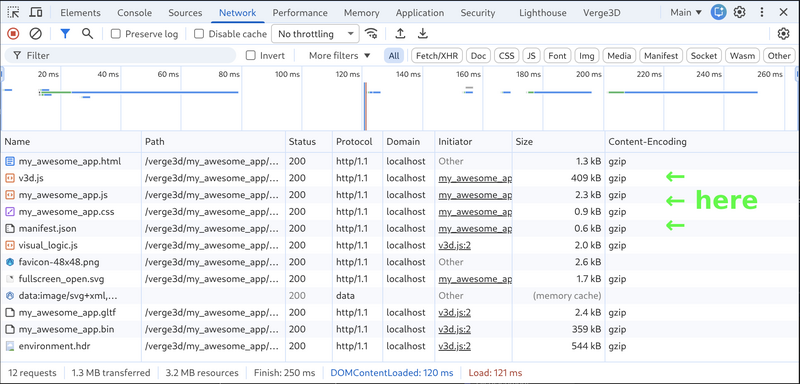This screenshot has height=384, width=800.
Task: Click the 409 kB size cell
Action: pos(558,178)
